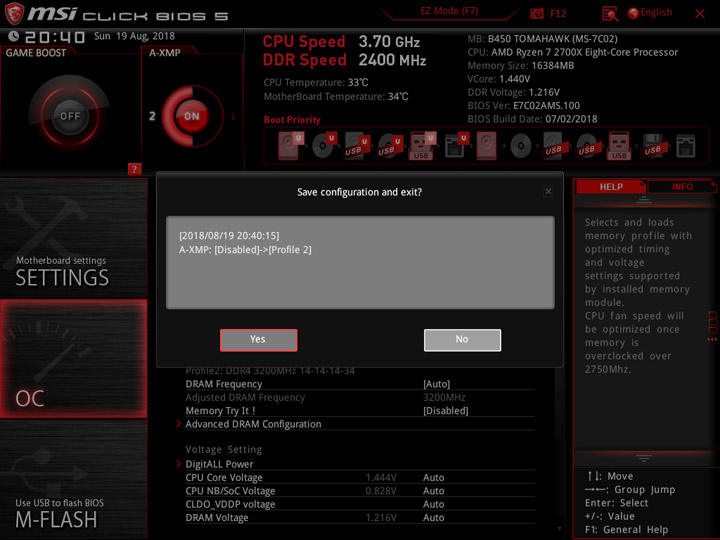Switch to EZ Mode (F7)
This screenshot has width=720, height=540.
pyautogui.click(x=450, y=11)
